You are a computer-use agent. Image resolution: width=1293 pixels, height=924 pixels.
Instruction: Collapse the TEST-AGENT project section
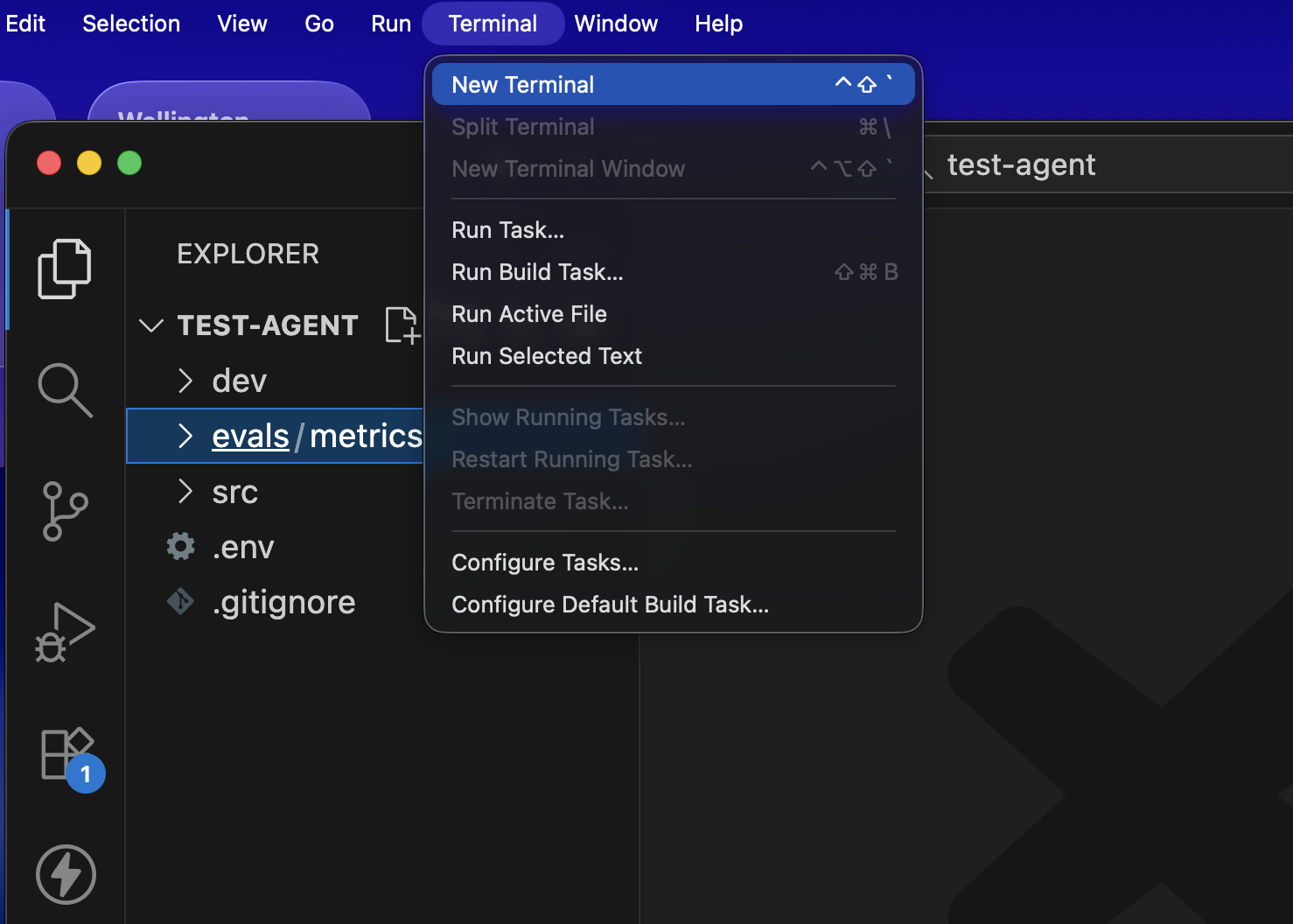(x=151, y=325)
